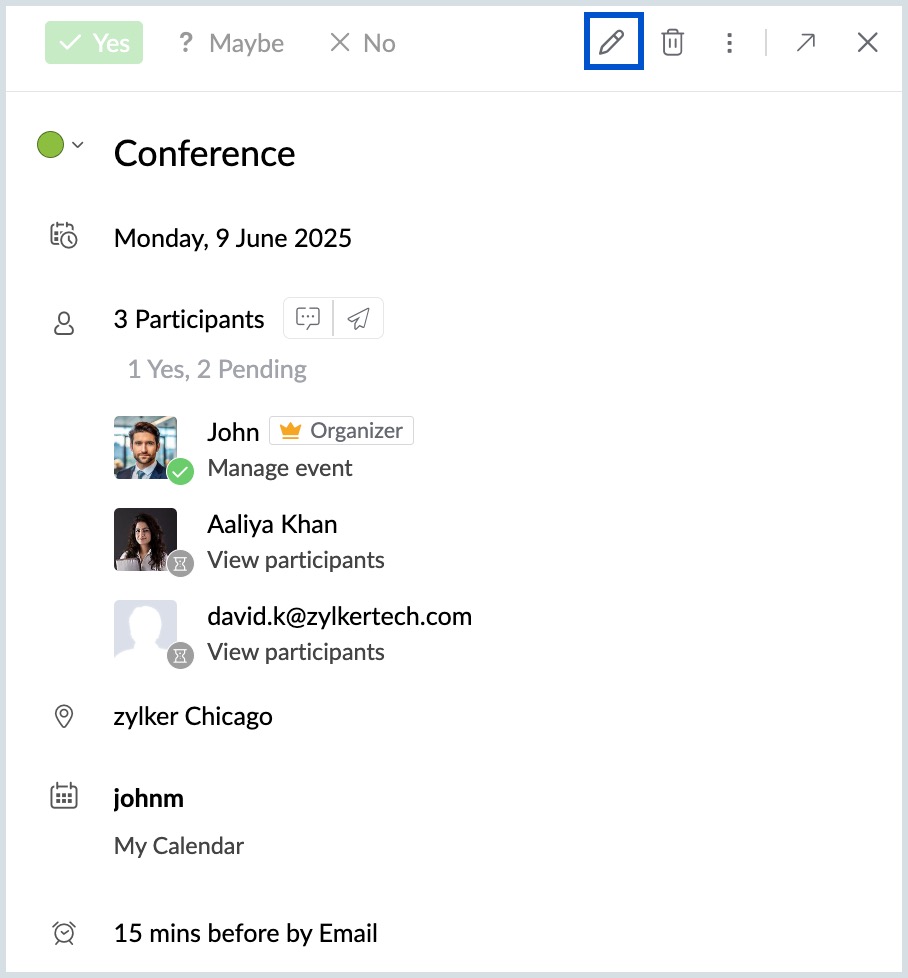Click the send email paper-plane icon
Viewport: 908px width, 978px height.
click(358, 318)
